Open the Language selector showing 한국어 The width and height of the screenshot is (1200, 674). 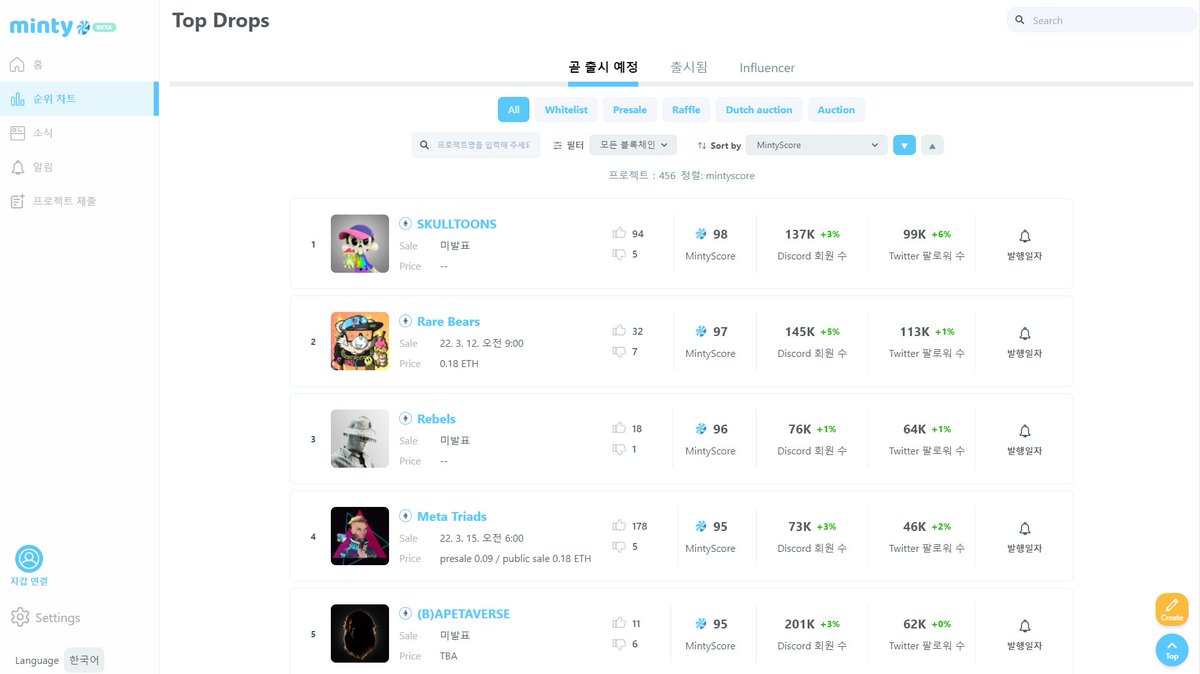tap(84, 660)
